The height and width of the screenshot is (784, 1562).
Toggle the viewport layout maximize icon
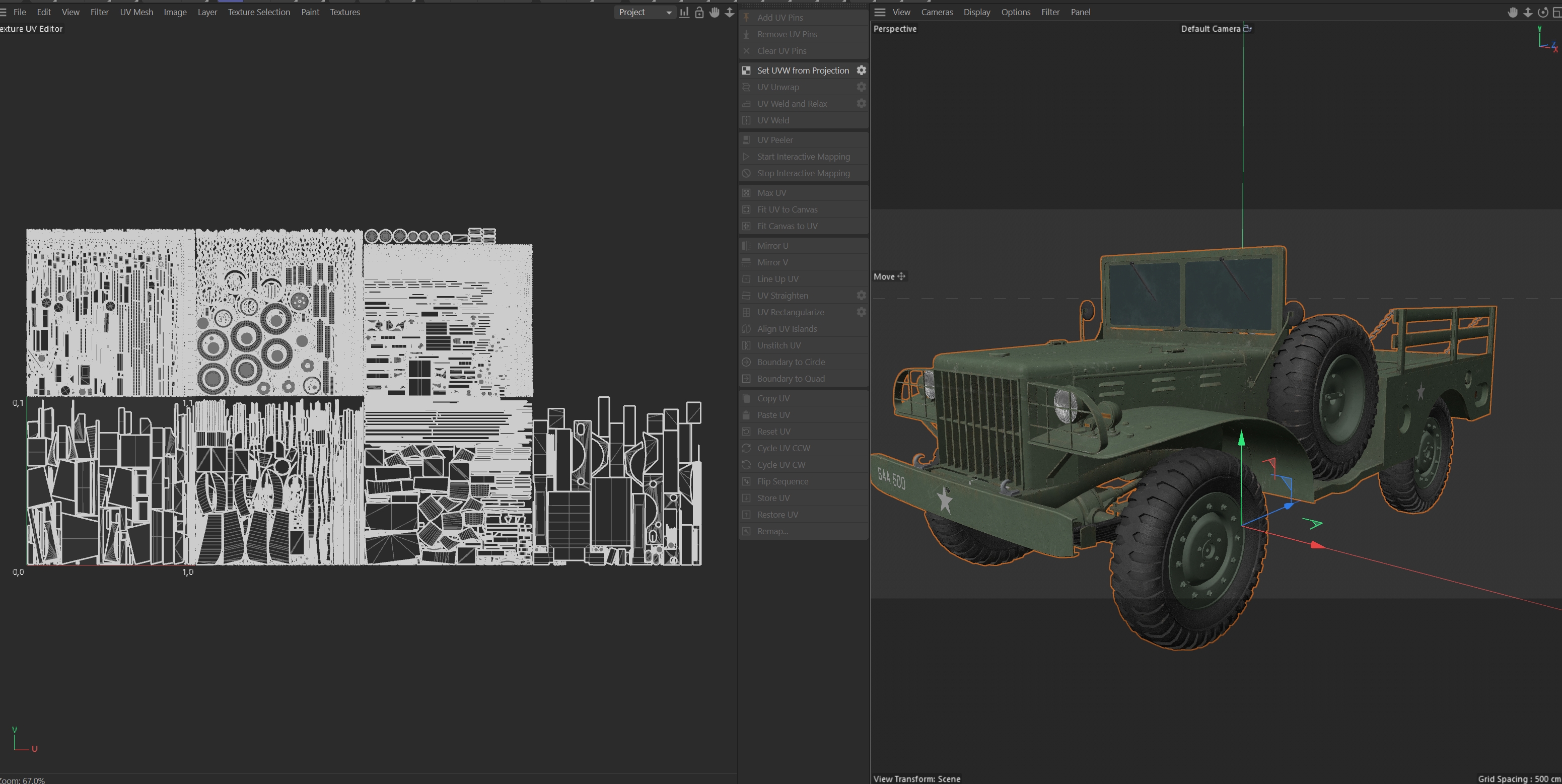1556,12
